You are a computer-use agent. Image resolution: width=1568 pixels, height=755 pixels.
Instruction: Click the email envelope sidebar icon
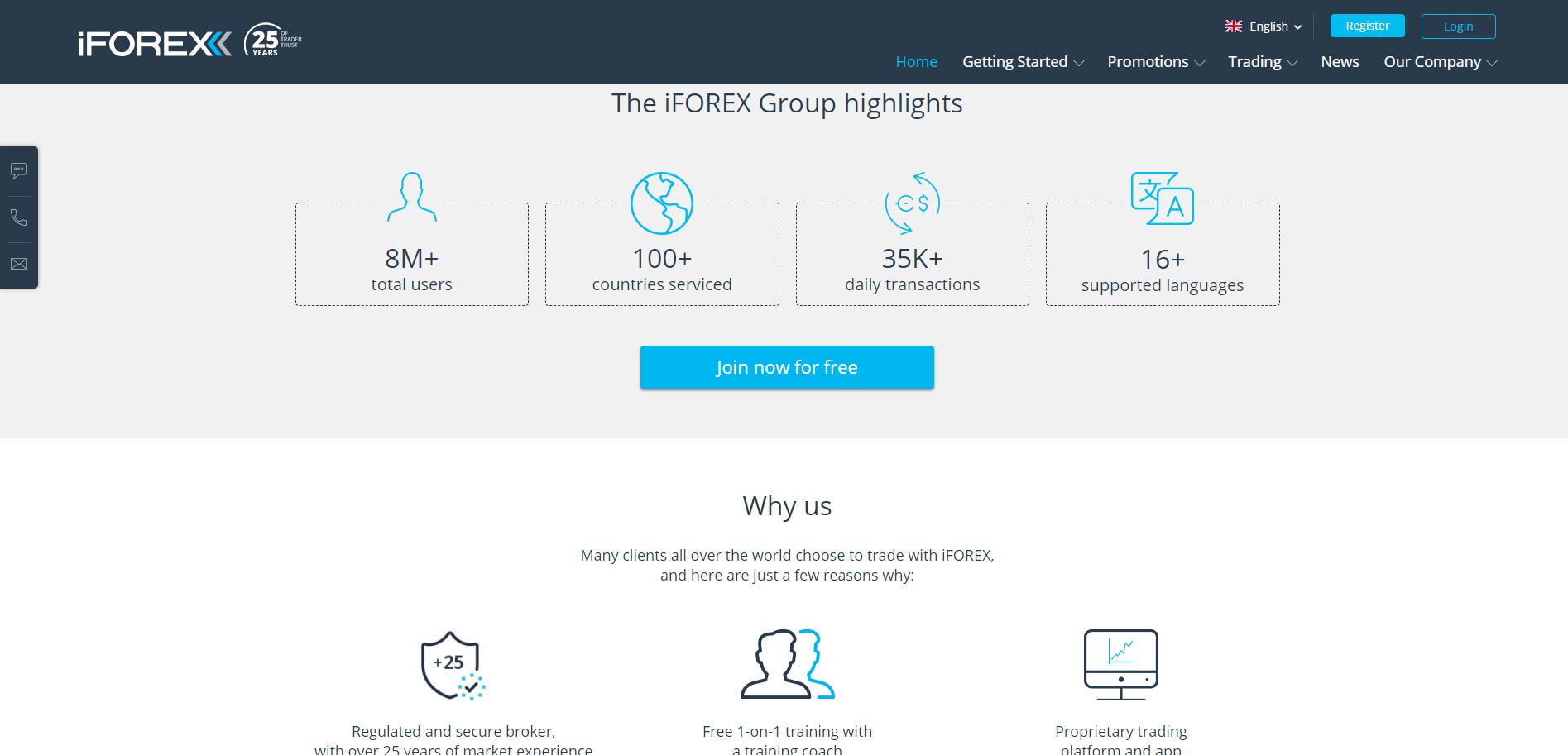[x=19, y=264]
